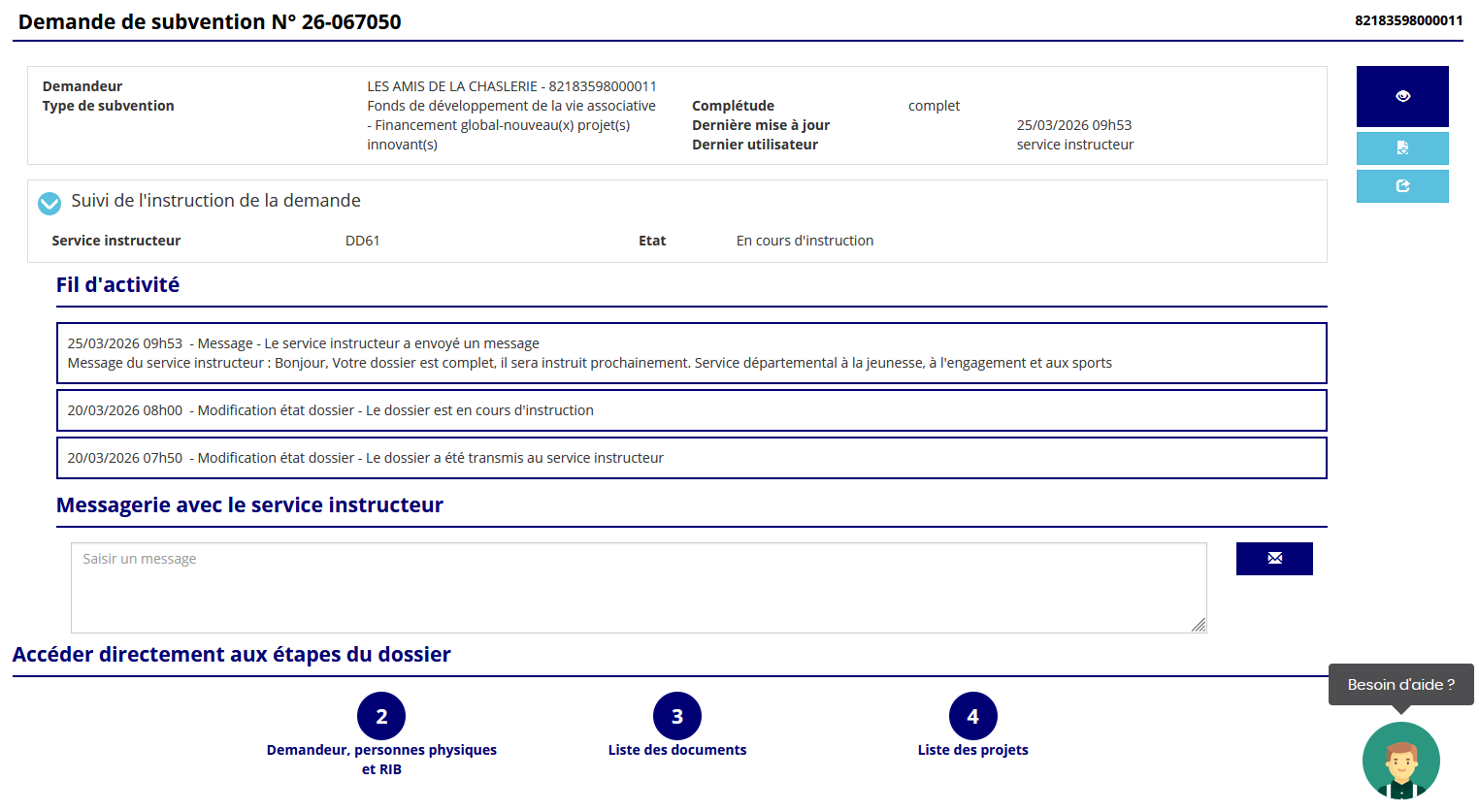Click the eye icon to view the request
This screenshot has height=812, width=1479.
pyautogui.click(x=1402, y=96)
